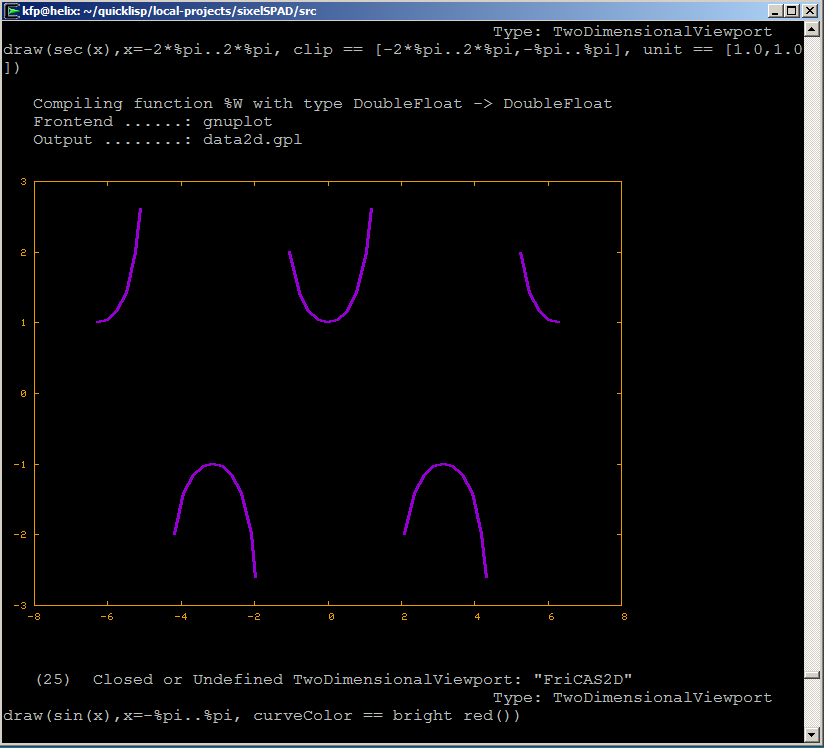Click the 'Compiling function %W' message
The height and width of the screenshot is (748, 824).
coord(322,103)
